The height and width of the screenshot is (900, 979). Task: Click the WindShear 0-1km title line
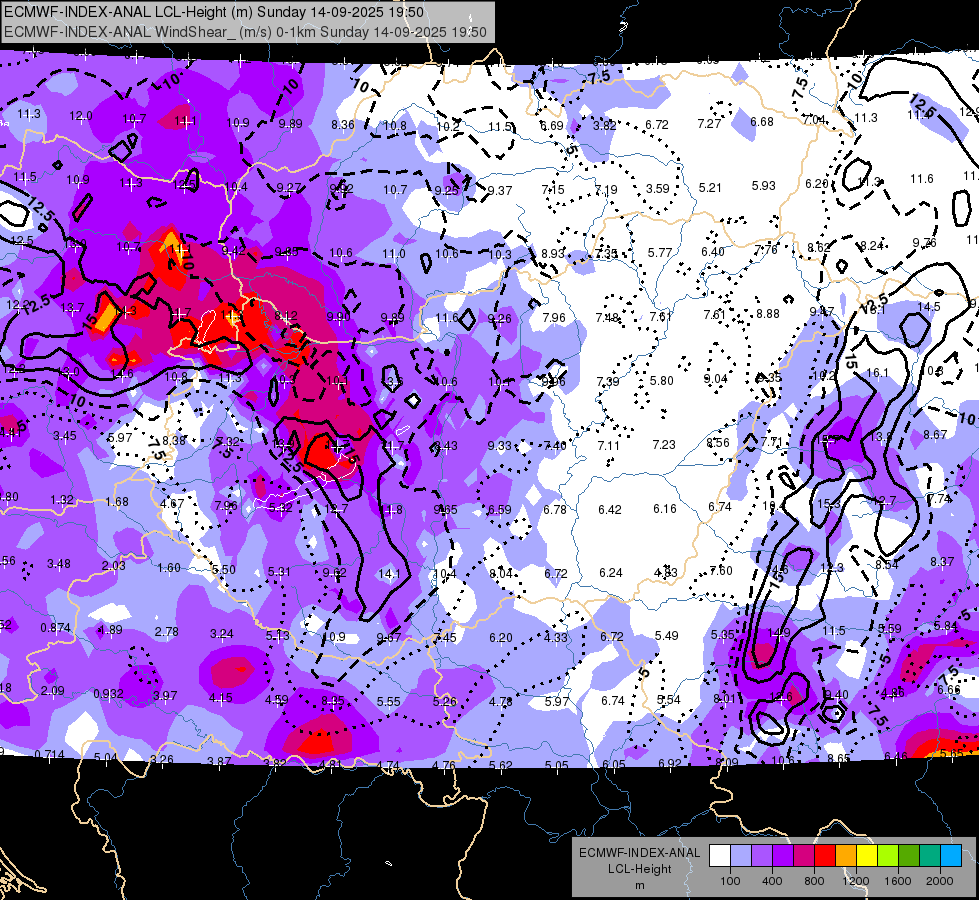[245, 32]
